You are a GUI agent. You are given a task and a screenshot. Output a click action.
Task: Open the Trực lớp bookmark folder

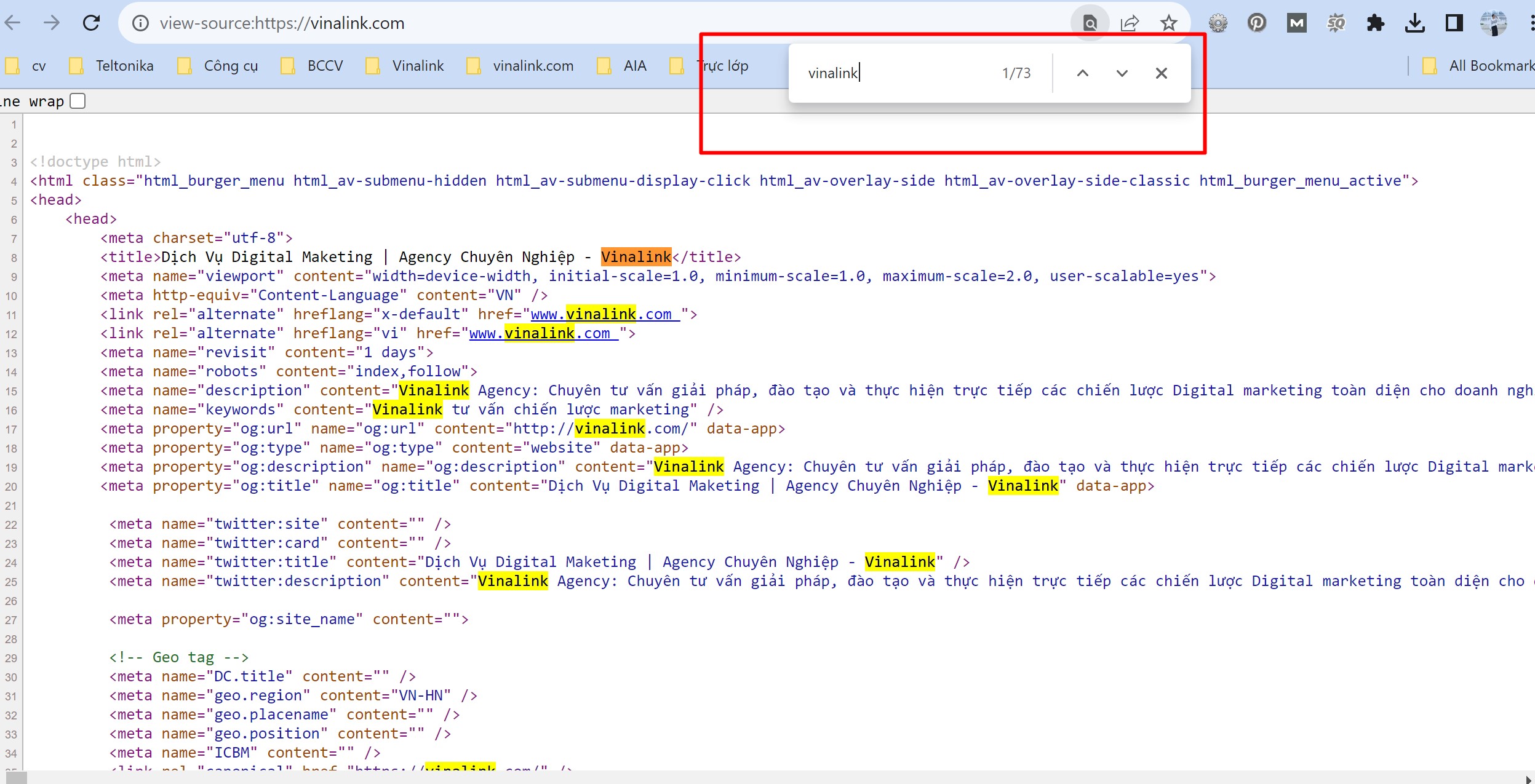(x=709, y=66)
